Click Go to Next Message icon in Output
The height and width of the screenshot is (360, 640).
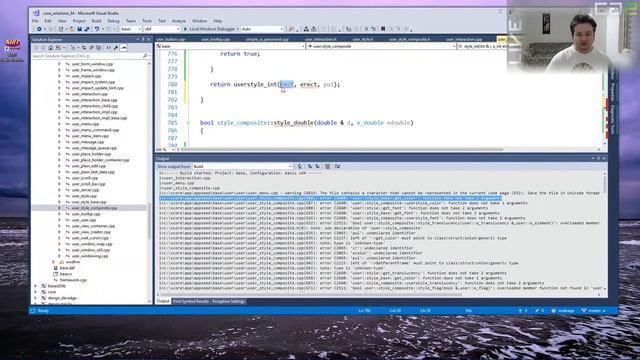click(x=317, y=167)
